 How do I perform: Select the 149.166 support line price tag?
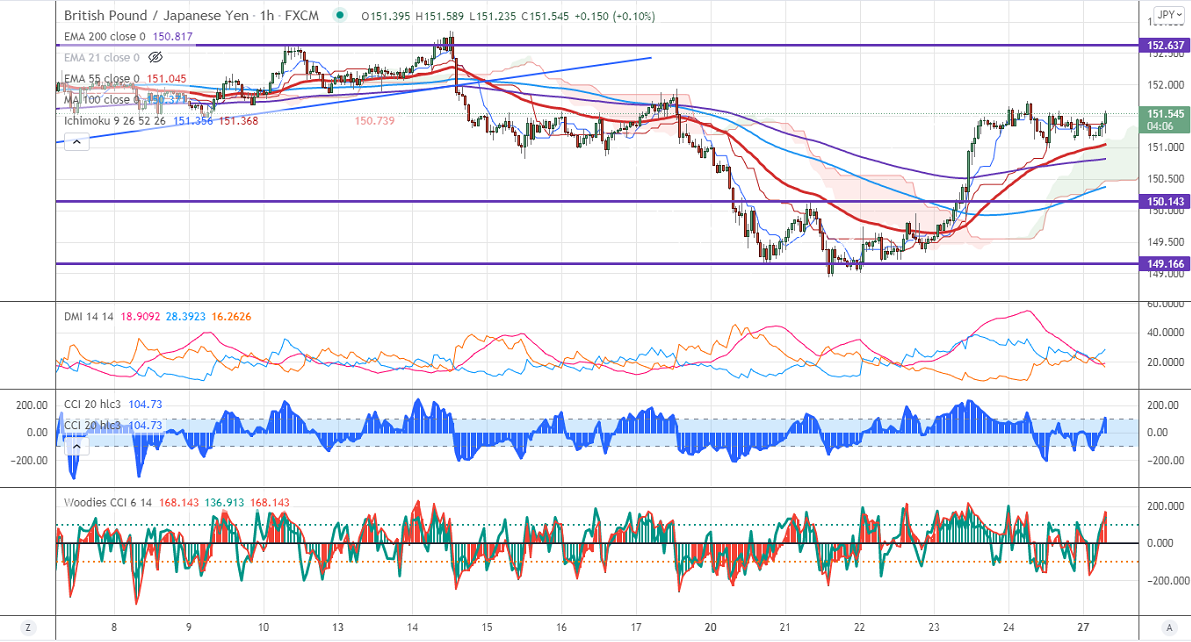pyautogui.click(x=1165, y=265)
